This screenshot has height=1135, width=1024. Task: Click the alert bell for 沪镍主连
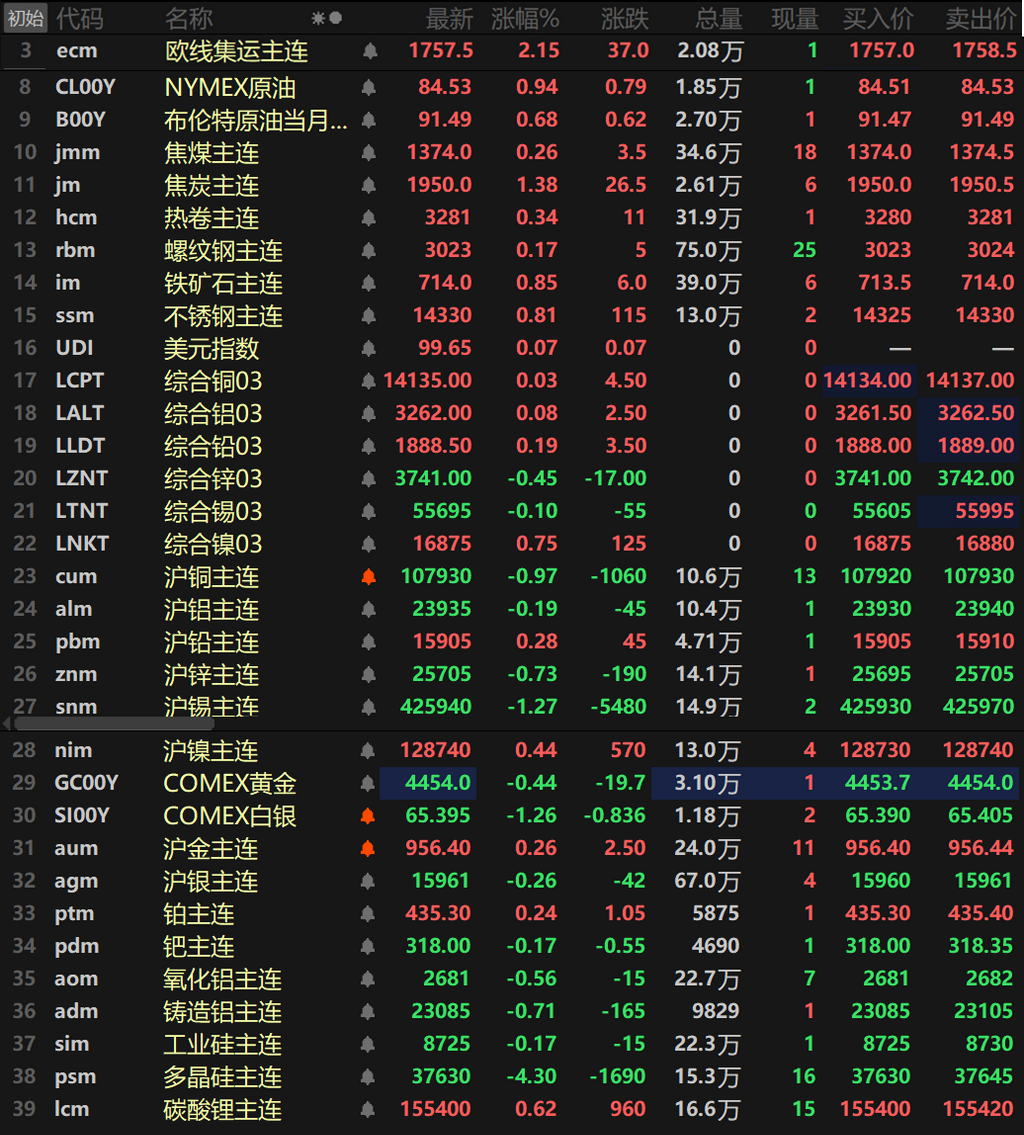tap(368, 751)
